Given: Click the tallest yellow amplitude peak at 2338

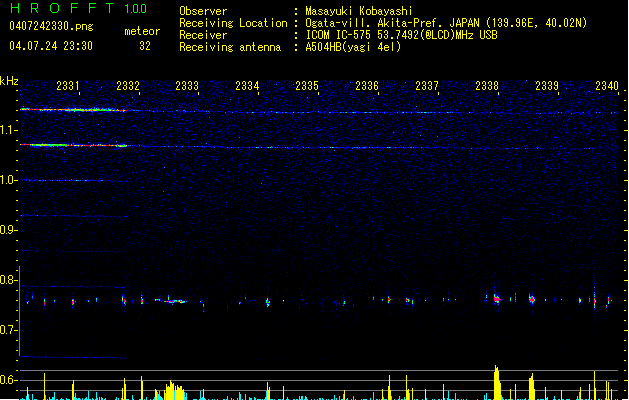Looking at the screenshot, I should coord(497,382).
